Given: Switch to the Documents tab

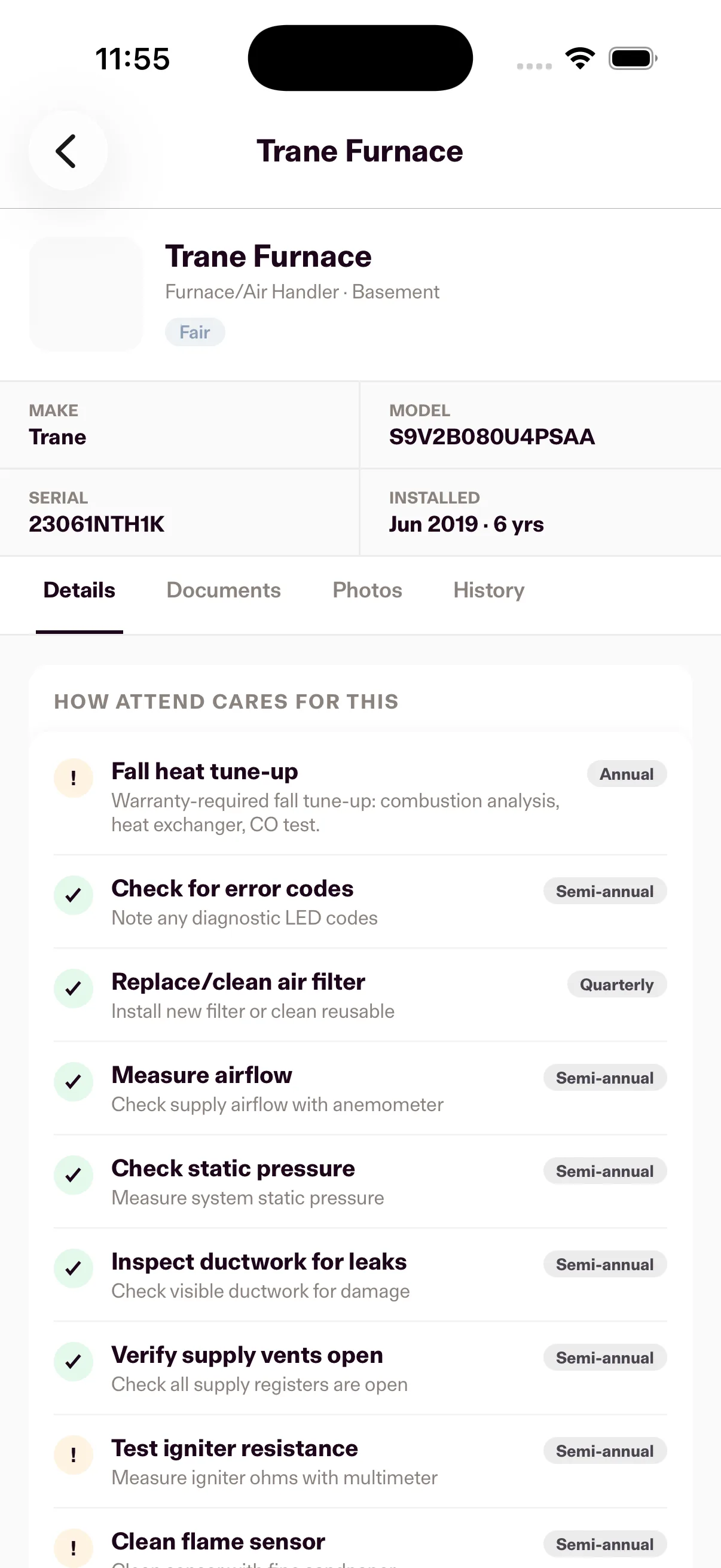Looking at the screenshot, I should click(224, 590).
